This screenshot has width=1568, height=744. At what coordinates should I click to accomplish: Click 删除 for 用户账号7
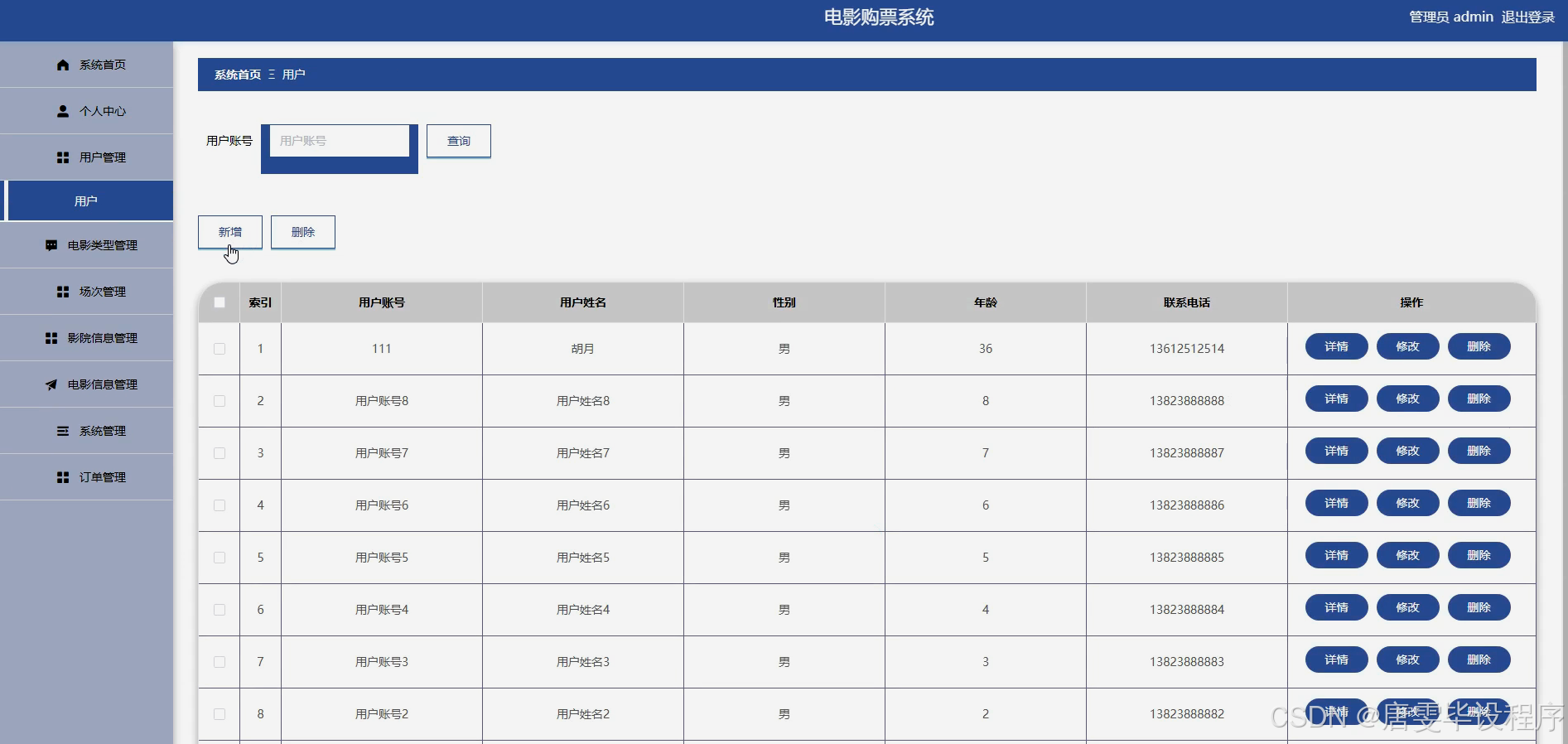tap(1479, 451)
